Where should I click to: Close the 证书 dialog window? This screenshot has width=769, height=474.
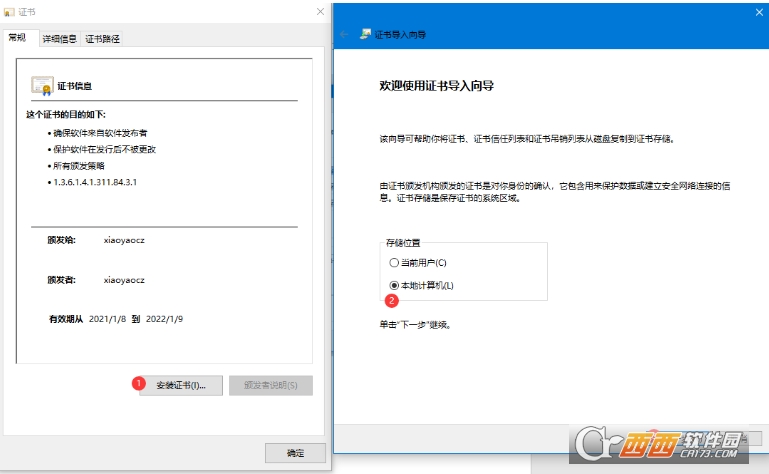(x=320, y=11)
